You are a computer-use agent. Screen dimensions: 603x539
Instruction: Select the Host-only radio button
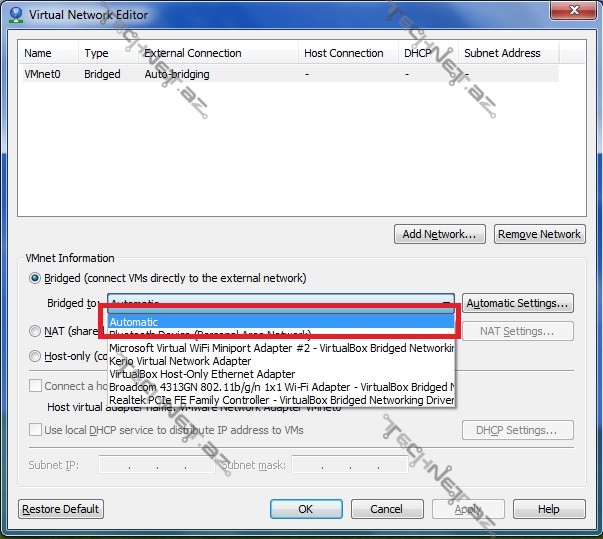pyautogui.click(x=35, y=356)
